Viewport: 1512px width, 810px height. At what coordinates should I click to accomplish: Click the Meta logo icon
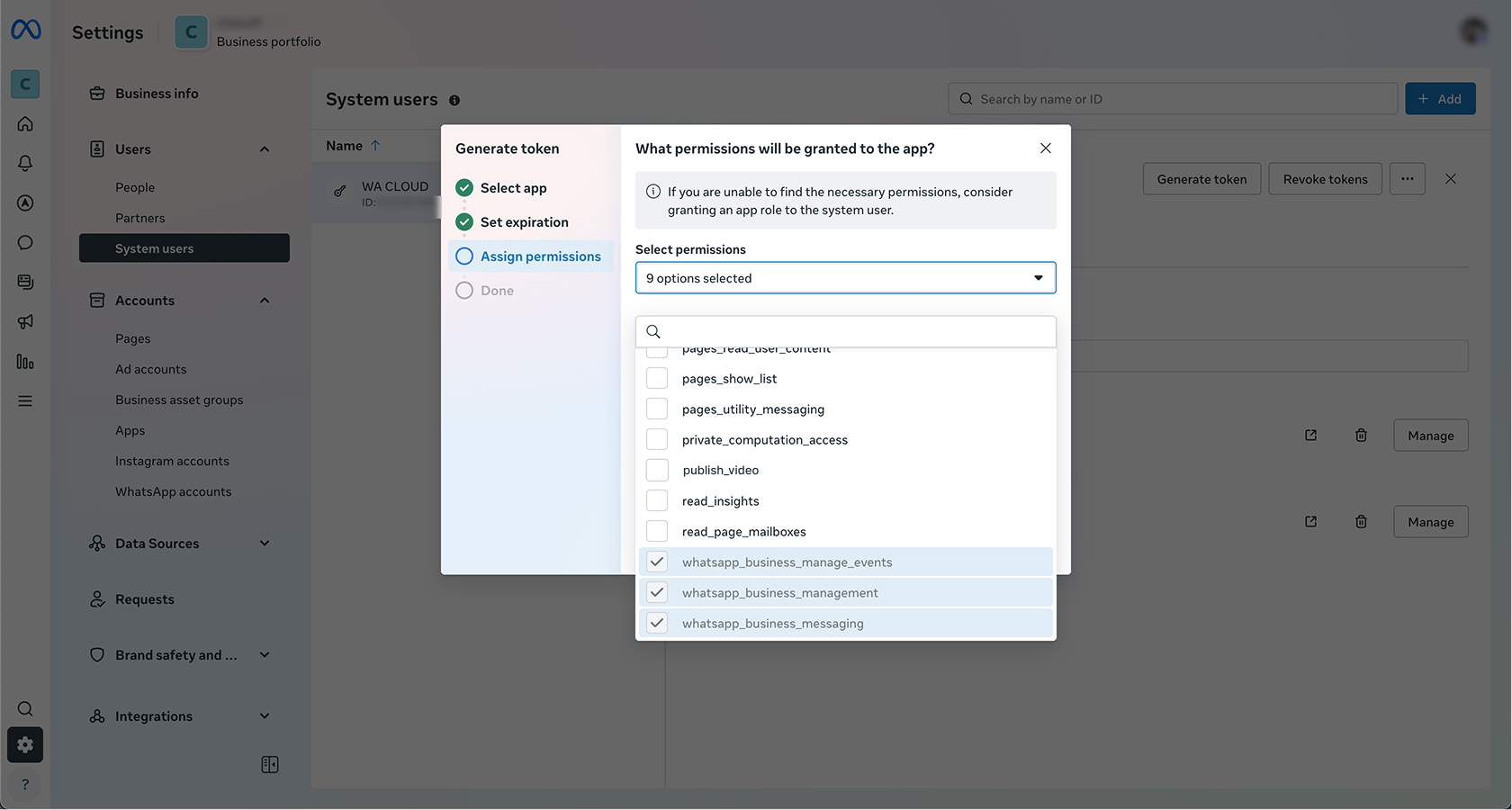click(26, 31)
